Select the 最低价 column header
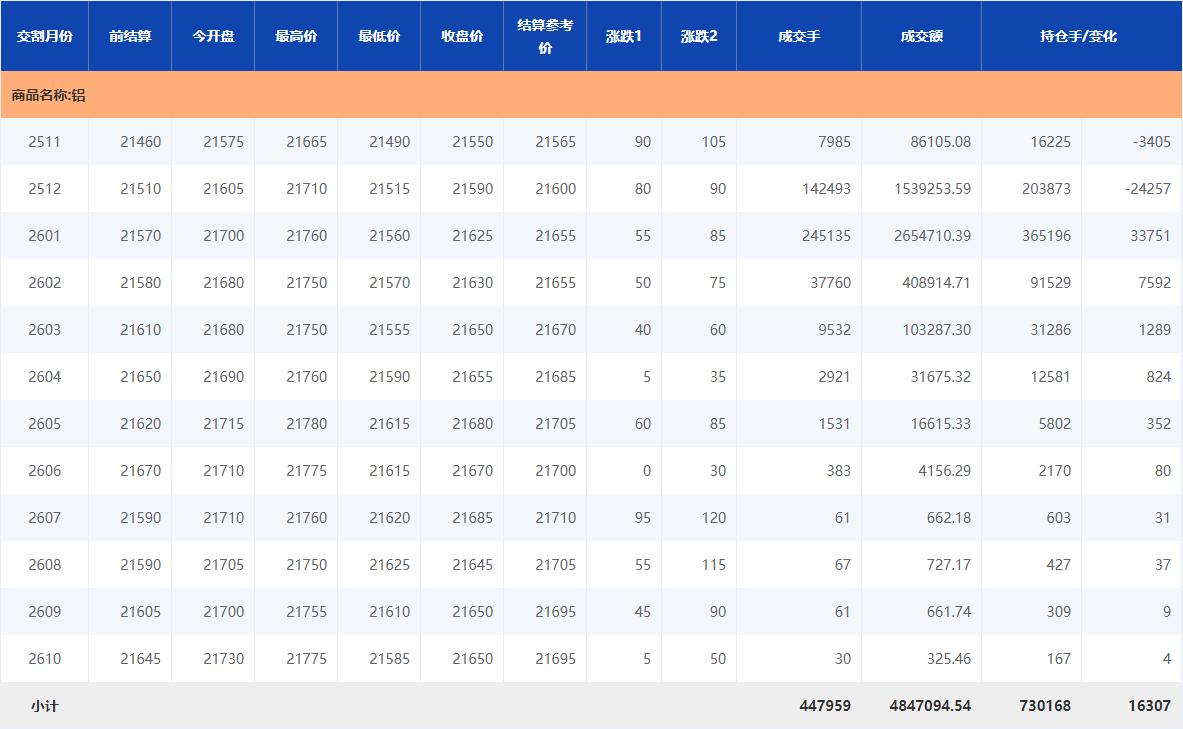Screen dimensions: 1183x729 coord(379,36)
